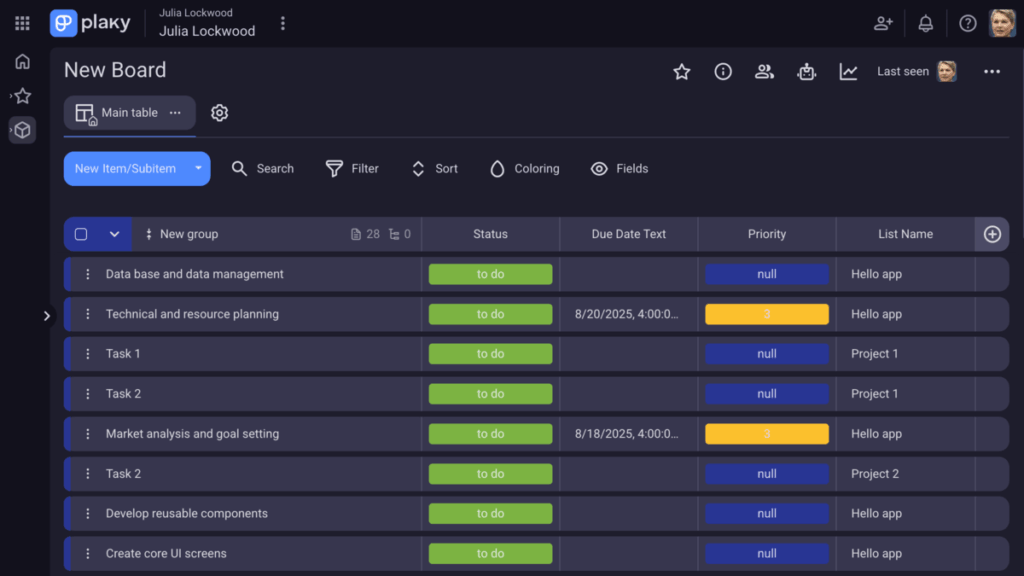Click the Home icon in left sidebar

click(21, 61)
